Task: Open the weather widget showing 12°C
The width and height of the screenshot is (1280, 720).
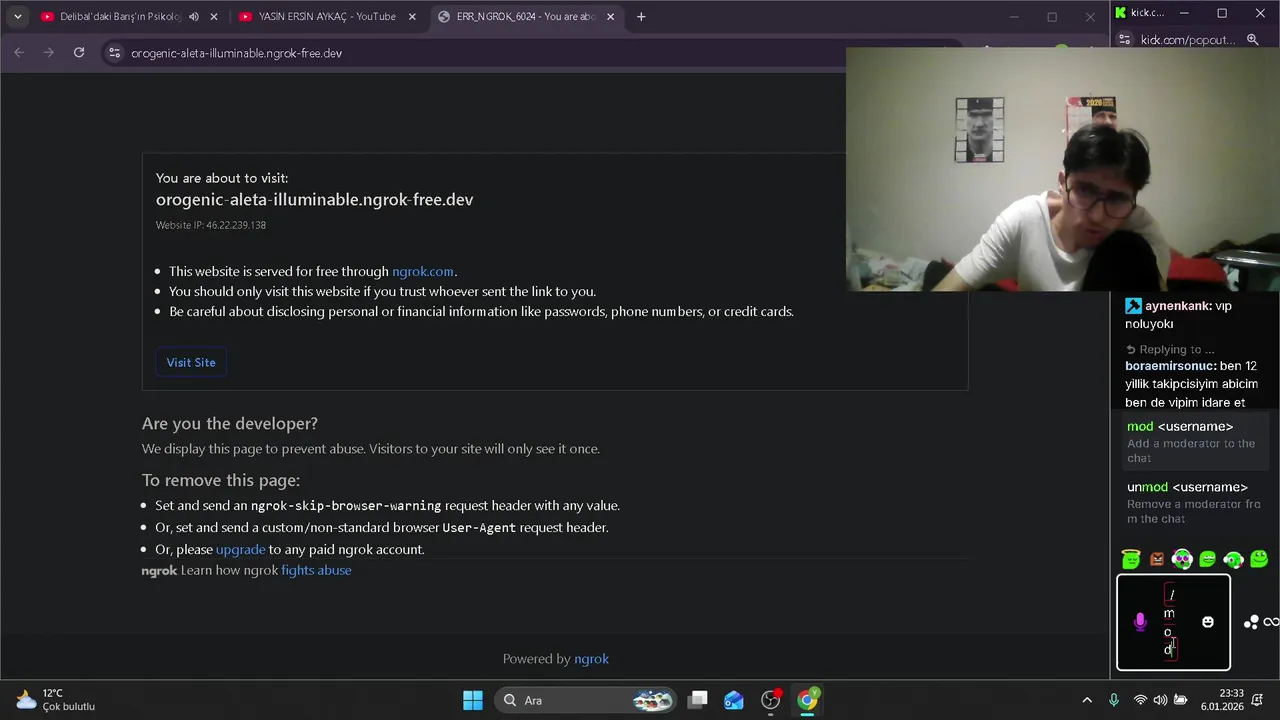Action: [56, 700]
